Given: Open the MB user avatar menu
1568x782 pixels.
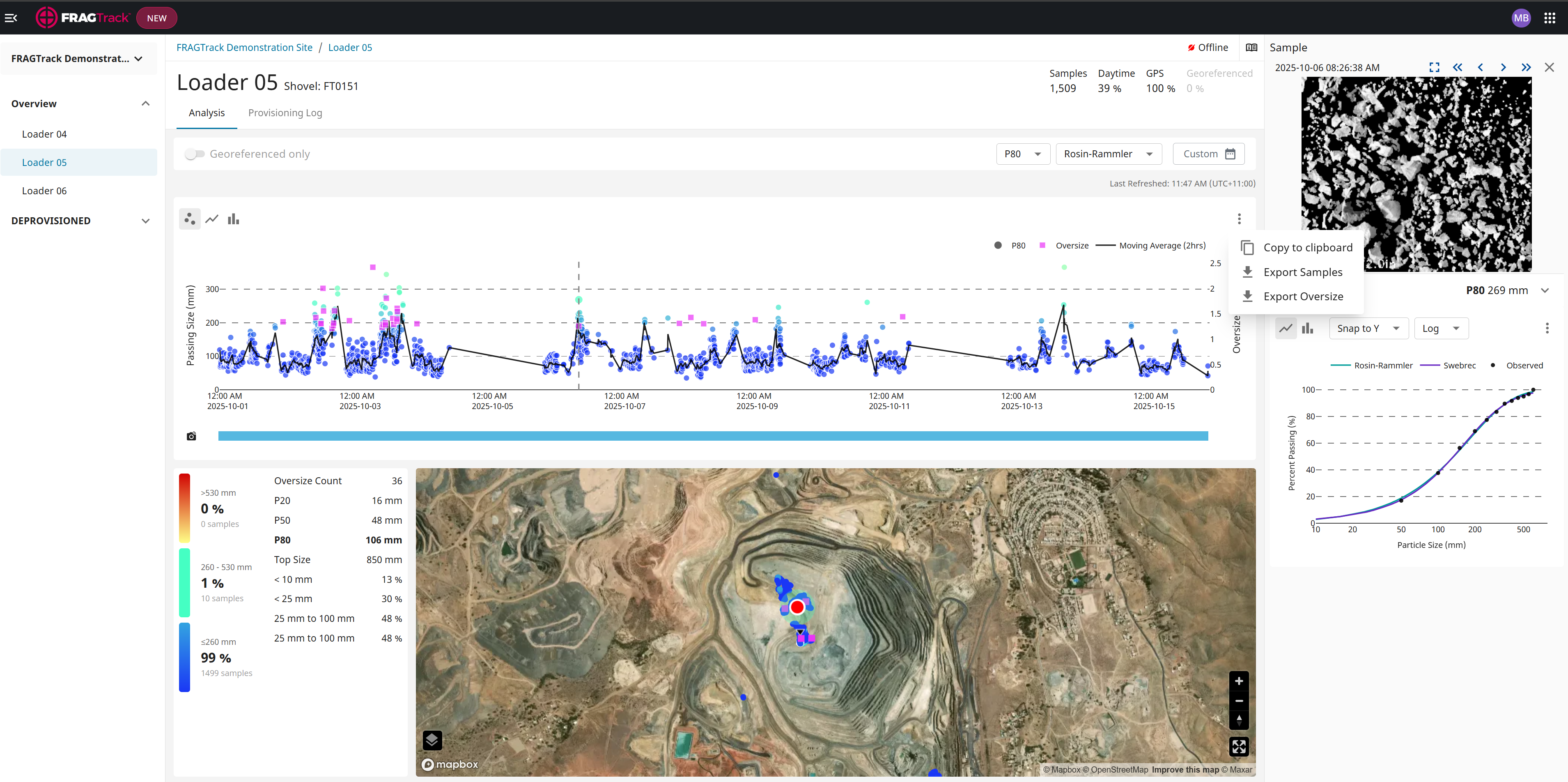Looking at the screenshot, I should [x=1520, y=18].
